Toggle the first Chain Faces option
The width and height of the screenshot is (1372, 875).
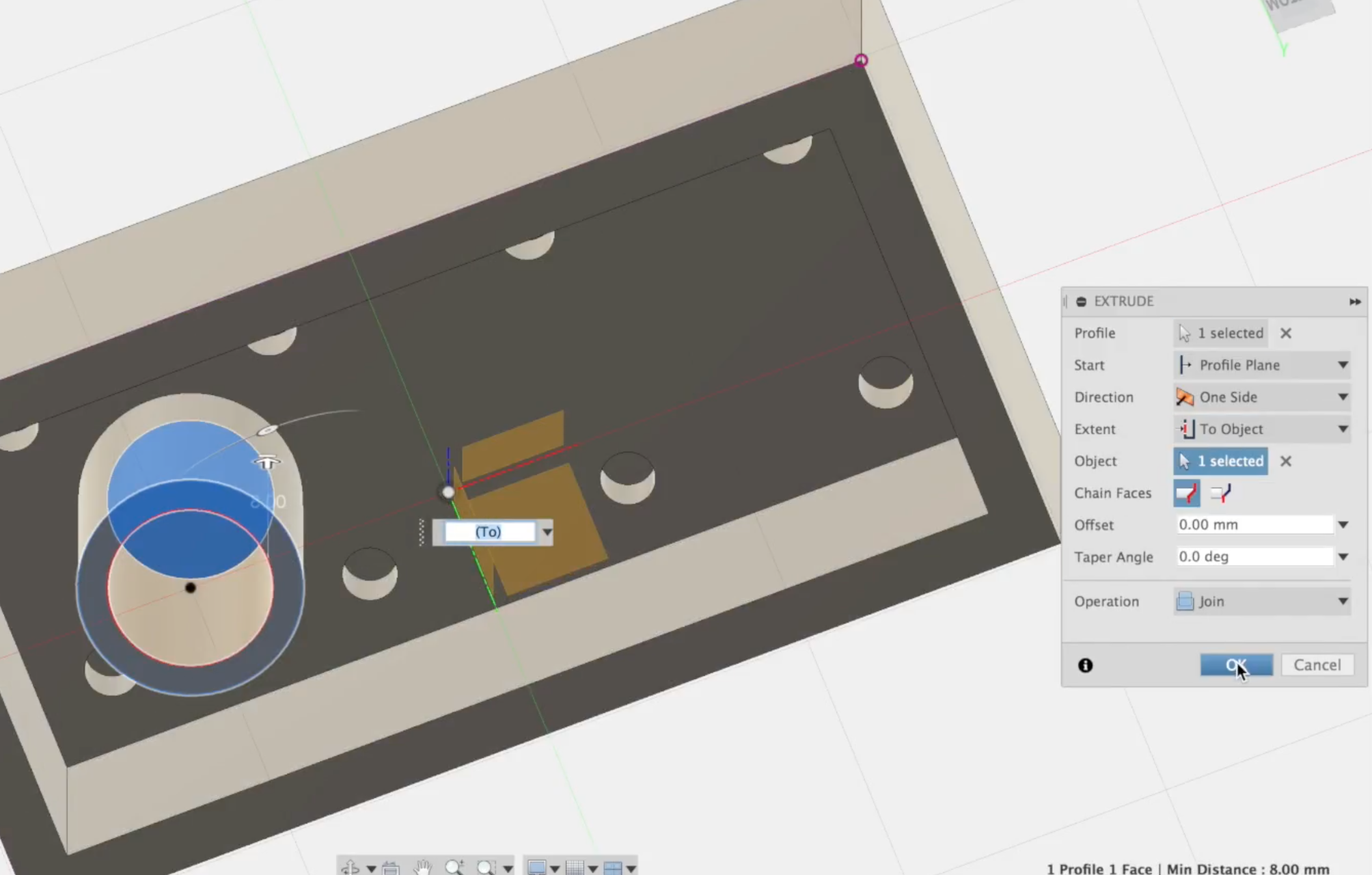[1187, 493]
